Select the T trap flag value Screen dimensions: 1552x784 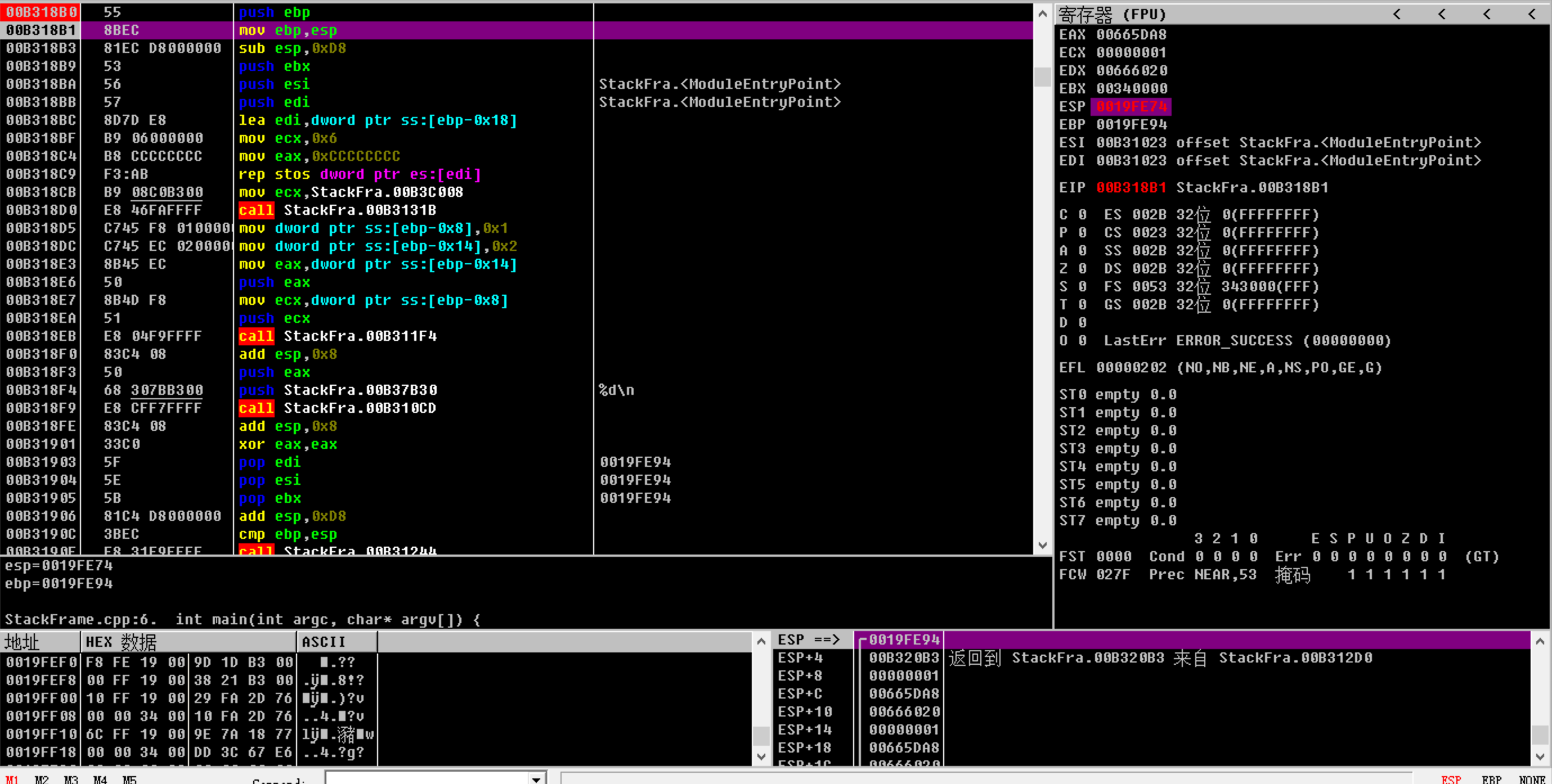[x=1083, y=305]
